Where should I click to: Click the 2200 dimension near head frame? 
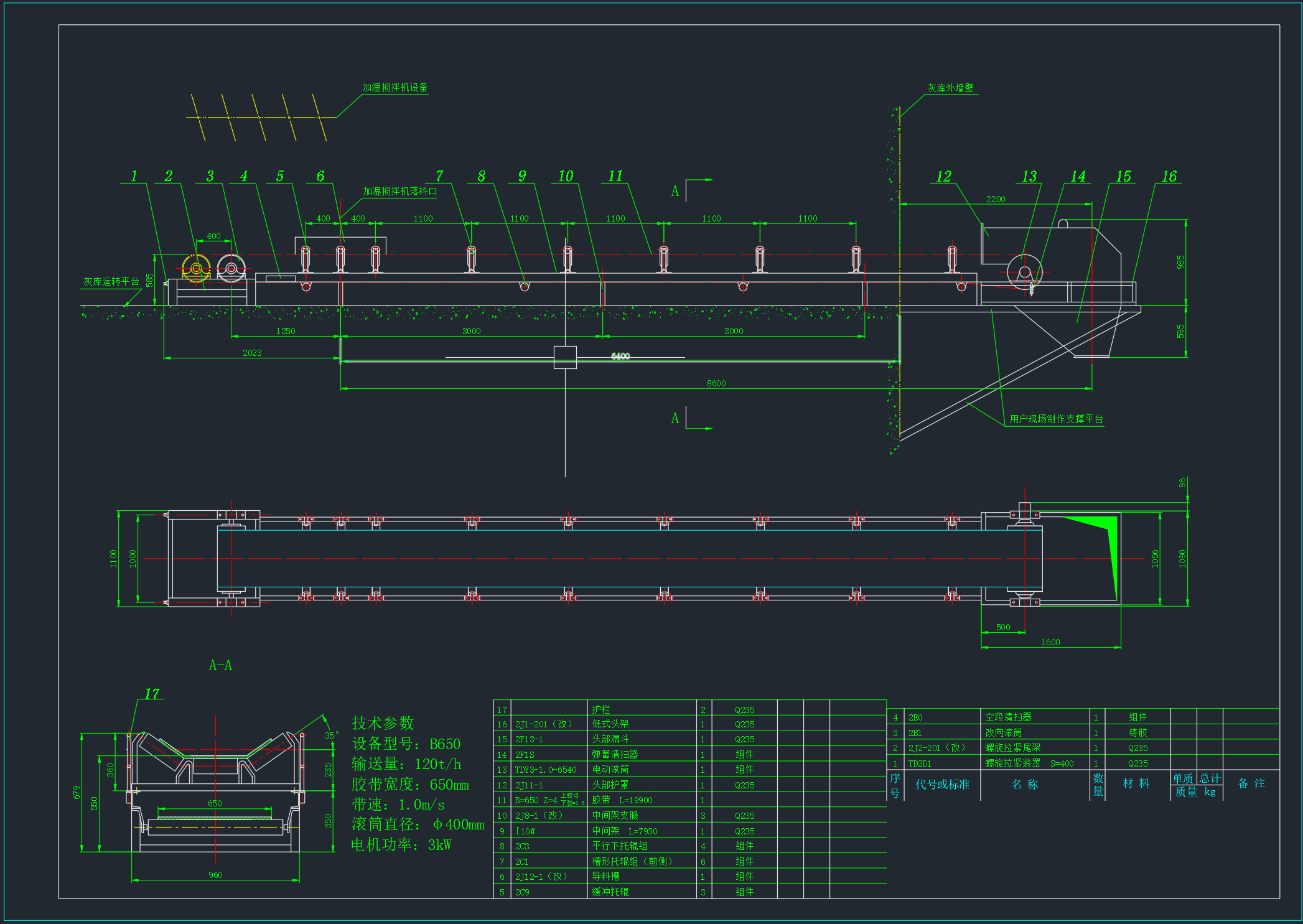[995, 199]
